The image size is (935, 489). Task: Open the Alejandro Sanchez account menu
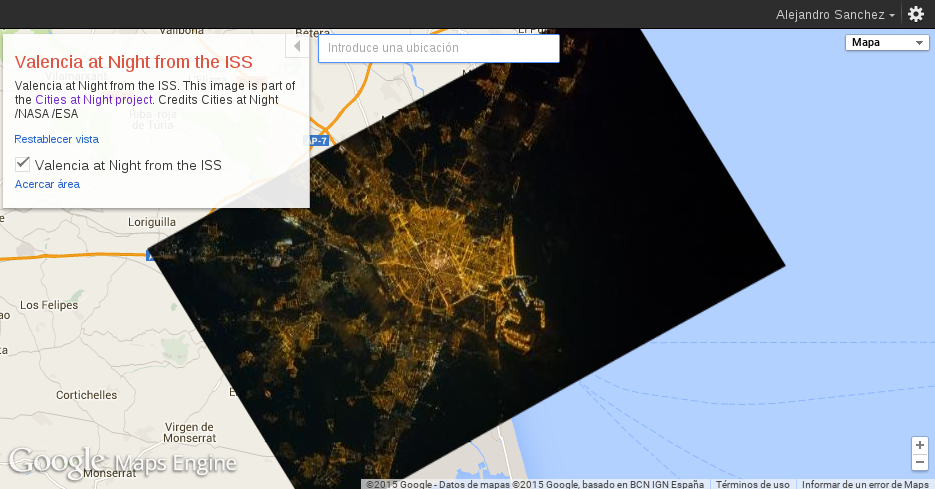pos(835,14)
